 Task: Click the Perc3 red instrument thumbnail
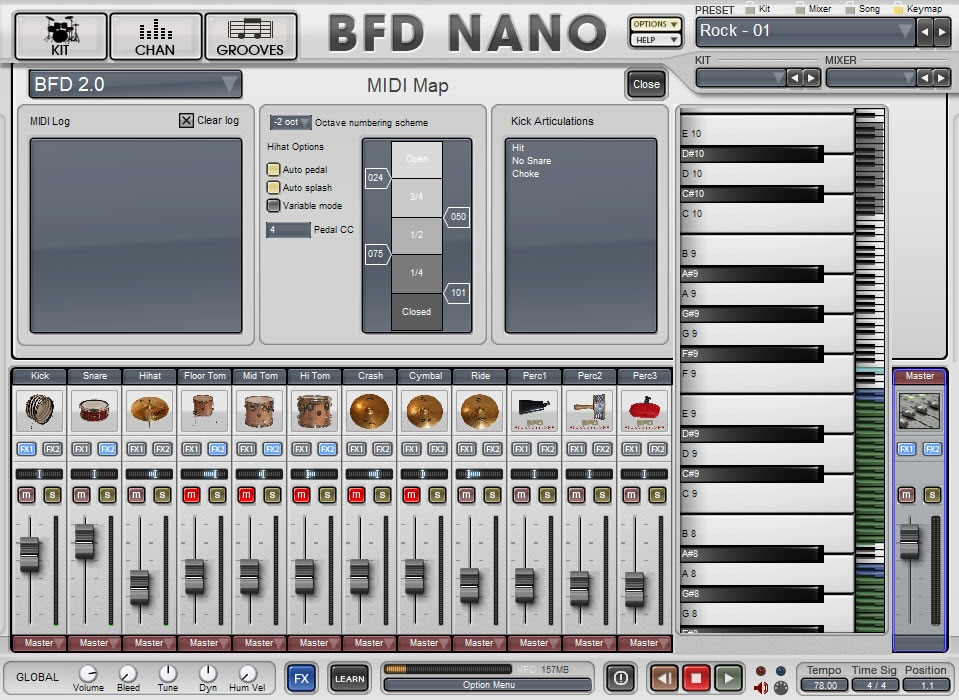[x=645, y=410]
